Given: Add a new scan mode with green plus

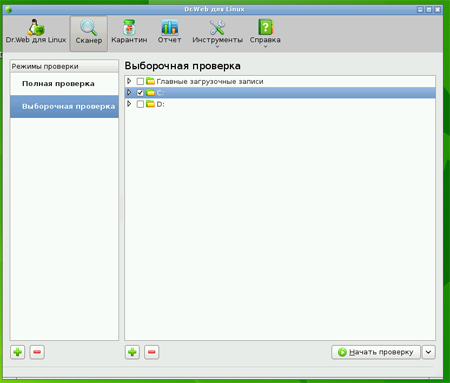Looking at the screenshot, I should [x=18, y=352].
